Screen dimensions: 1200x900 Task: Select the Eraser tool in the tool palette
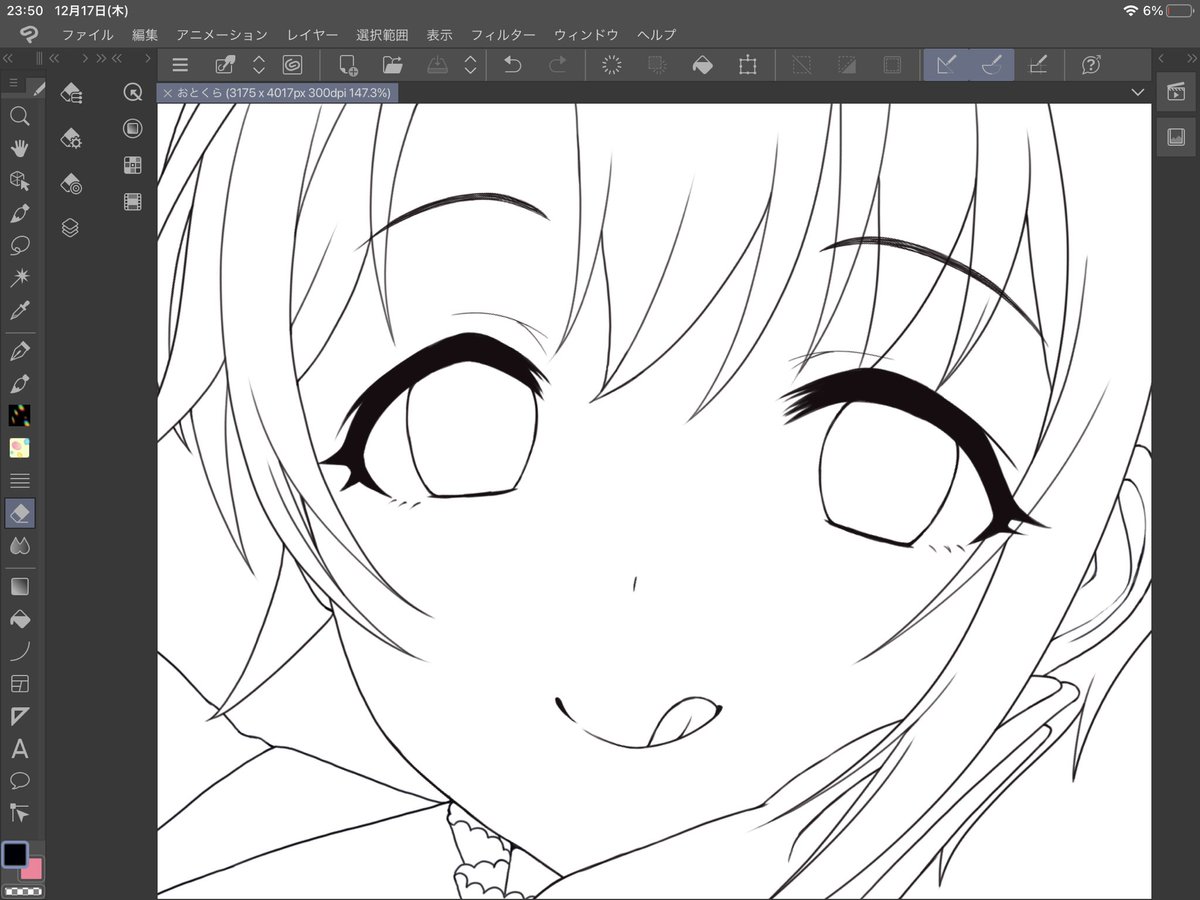click(x=19, y=514)
